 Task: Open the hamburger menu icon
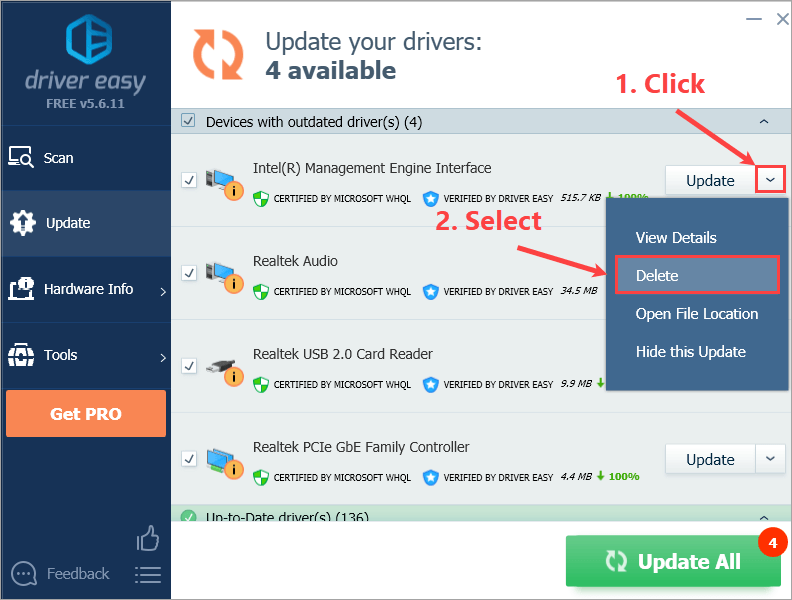pos(147,575)
